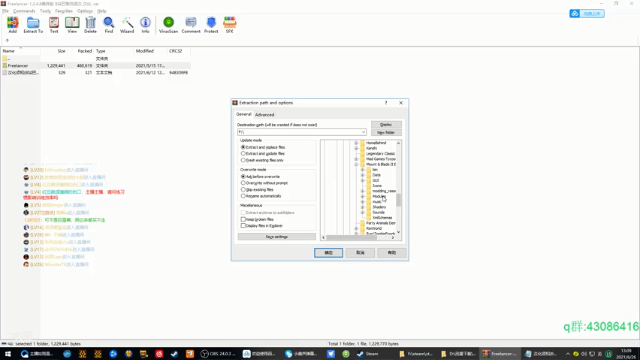Go up one level arrow icon

(7, 40)
